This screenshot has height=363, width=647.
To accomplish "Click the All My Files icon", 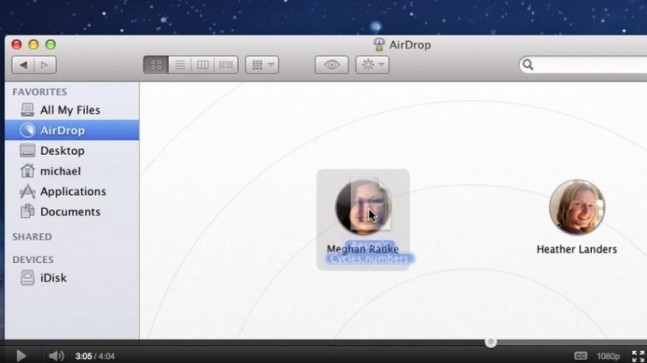I will point(27,110).
